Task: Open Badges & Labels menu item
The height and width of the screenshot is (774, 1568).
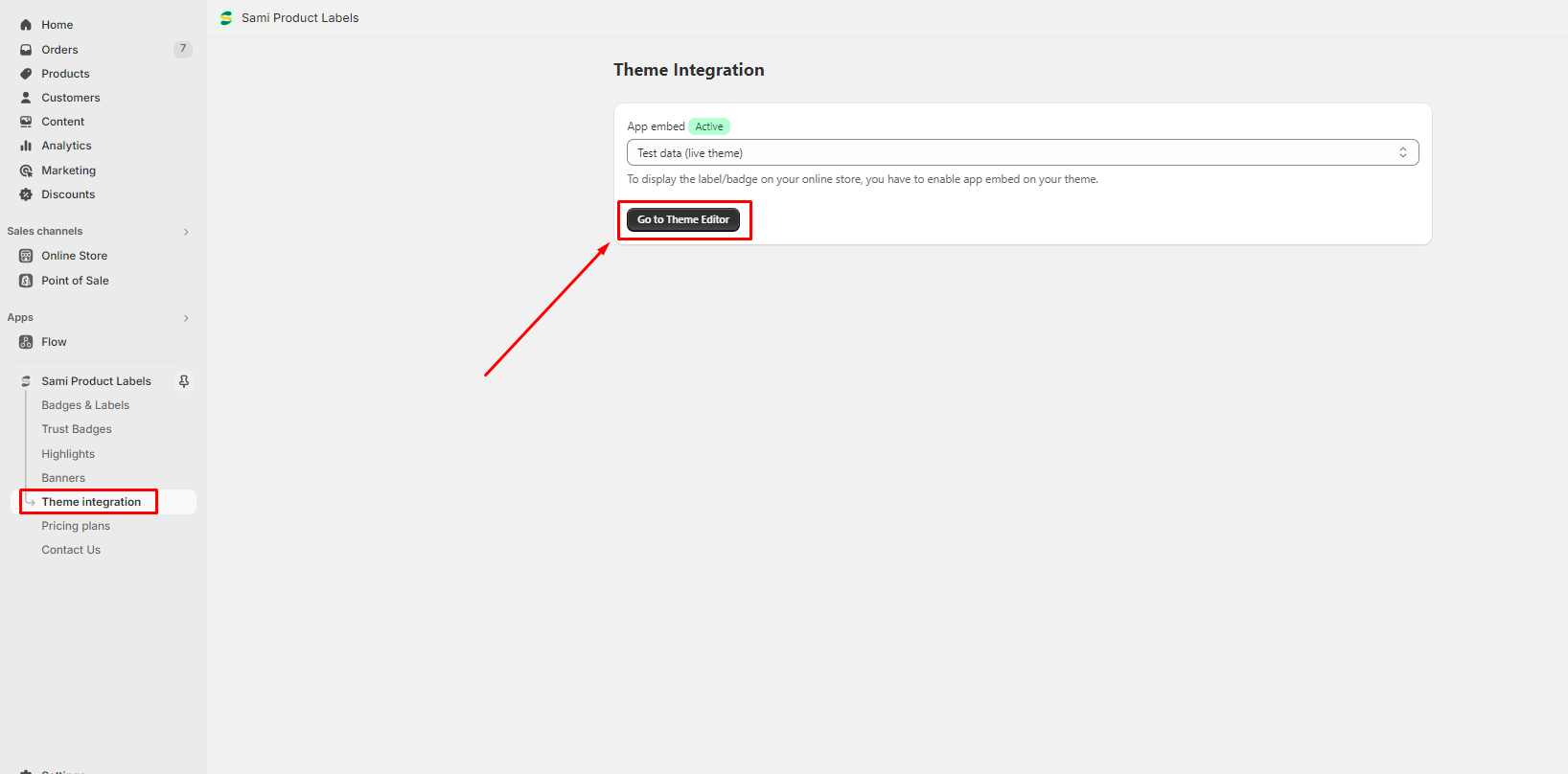Action: click(85, 405)
